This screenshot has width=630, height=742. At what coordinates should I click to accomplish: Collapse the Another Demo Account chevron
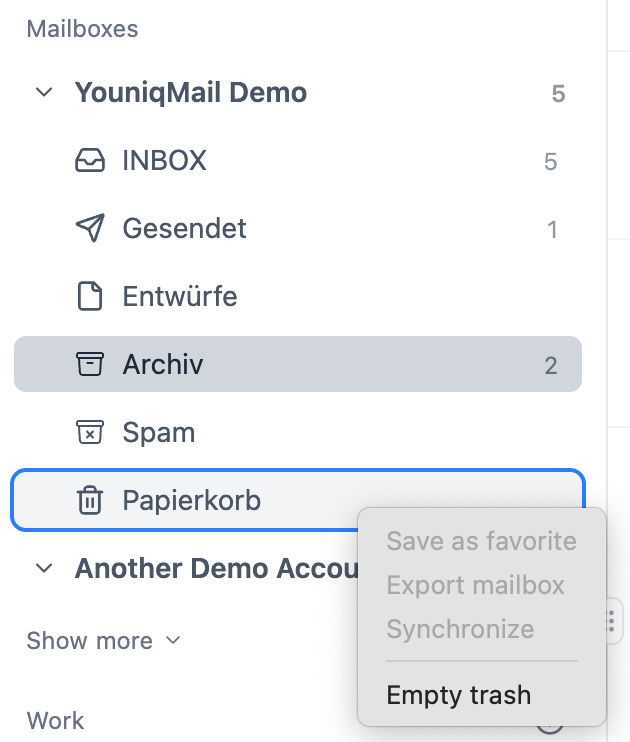[44, 568]
